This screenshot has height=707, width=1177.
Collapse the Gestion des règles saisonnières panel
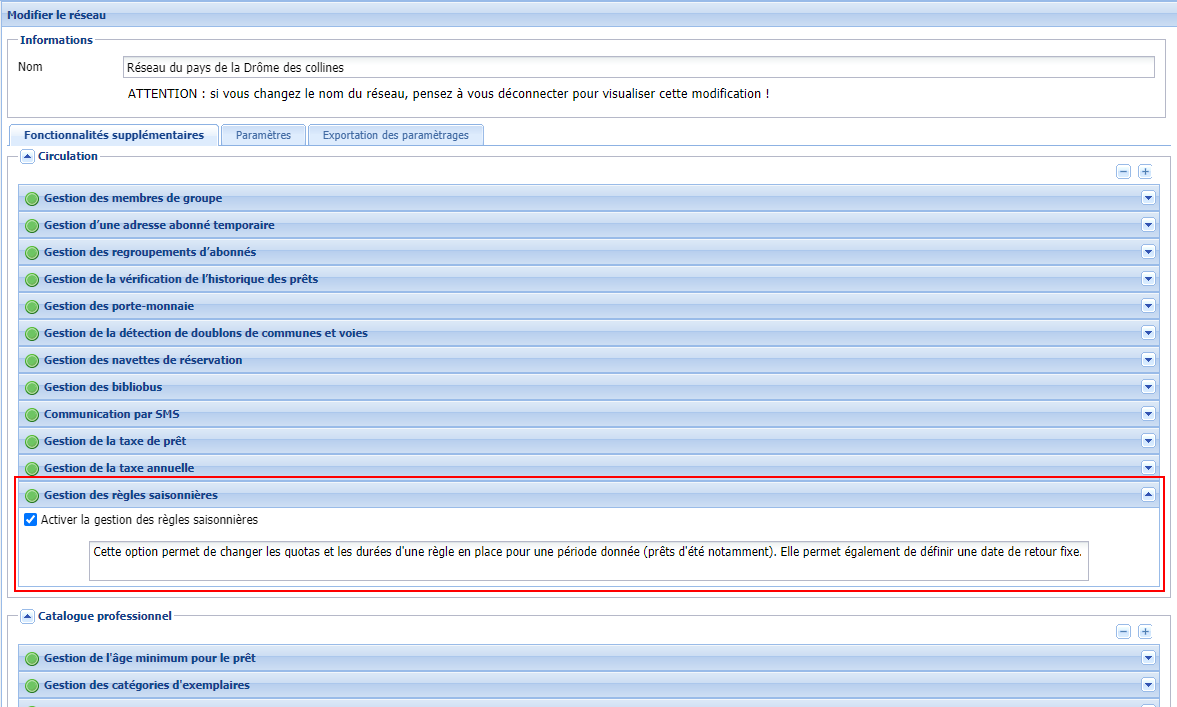[x=1148, y=494]
